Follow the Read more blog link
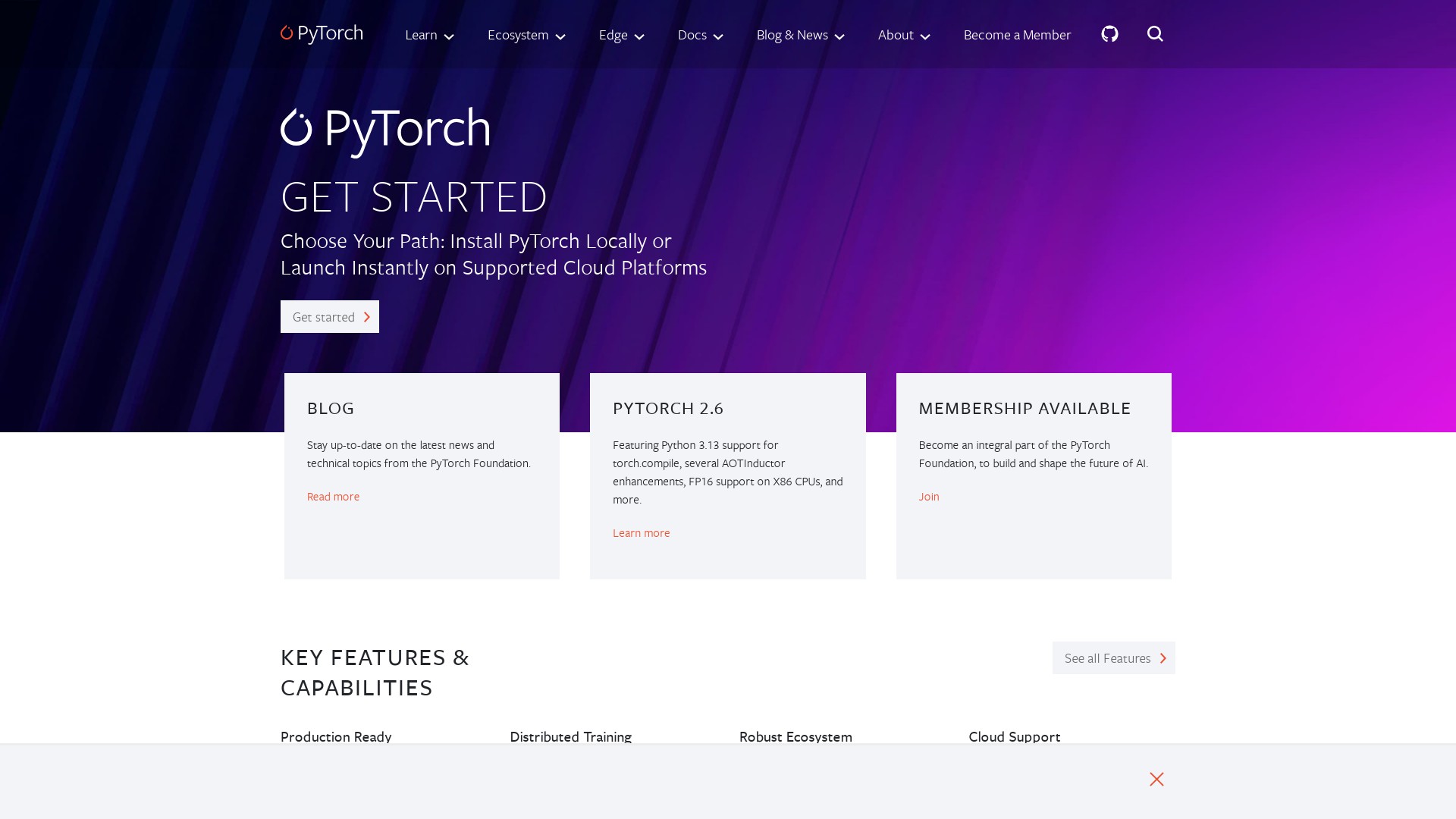This screenshot has width=1456, height=819. pos(333,497)
